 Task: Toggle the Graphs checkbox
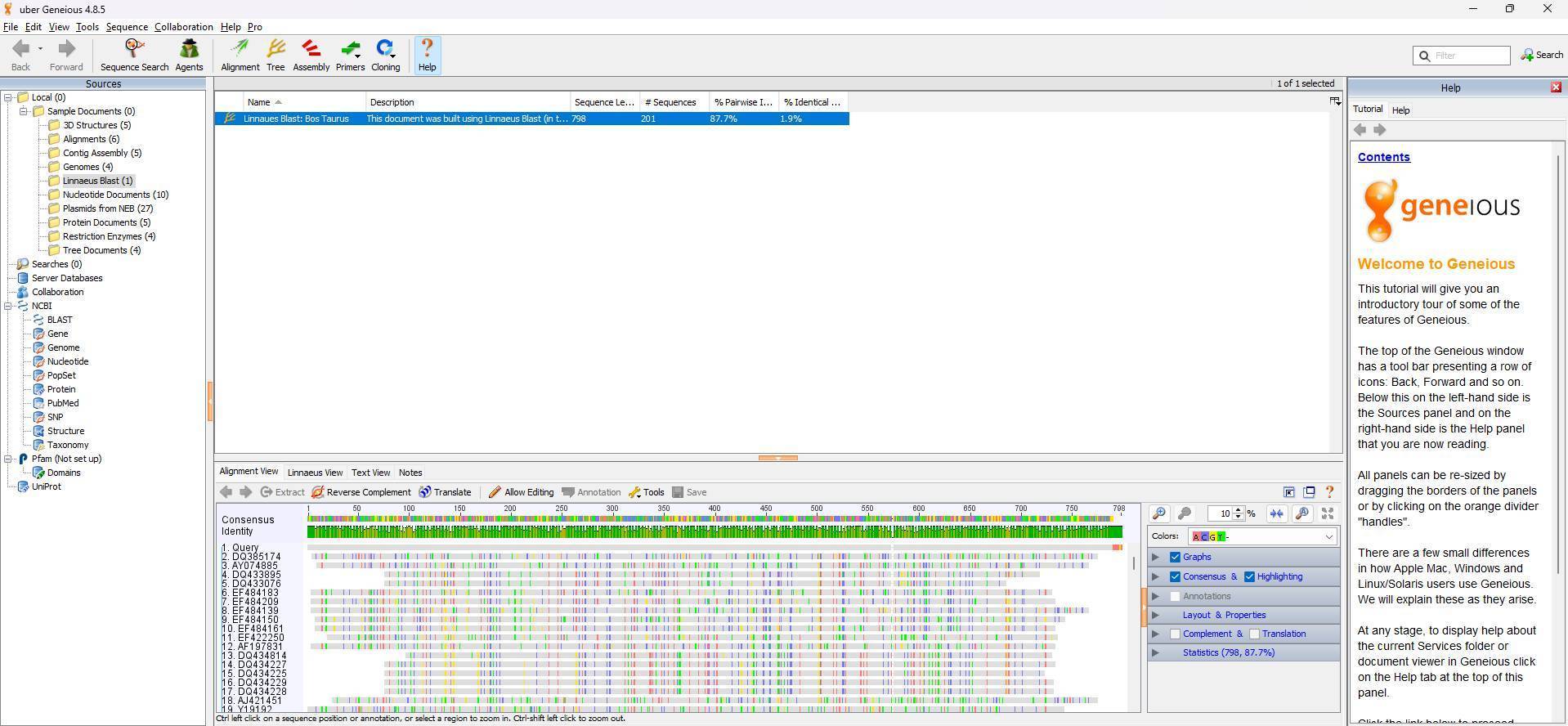point(1175,557)
